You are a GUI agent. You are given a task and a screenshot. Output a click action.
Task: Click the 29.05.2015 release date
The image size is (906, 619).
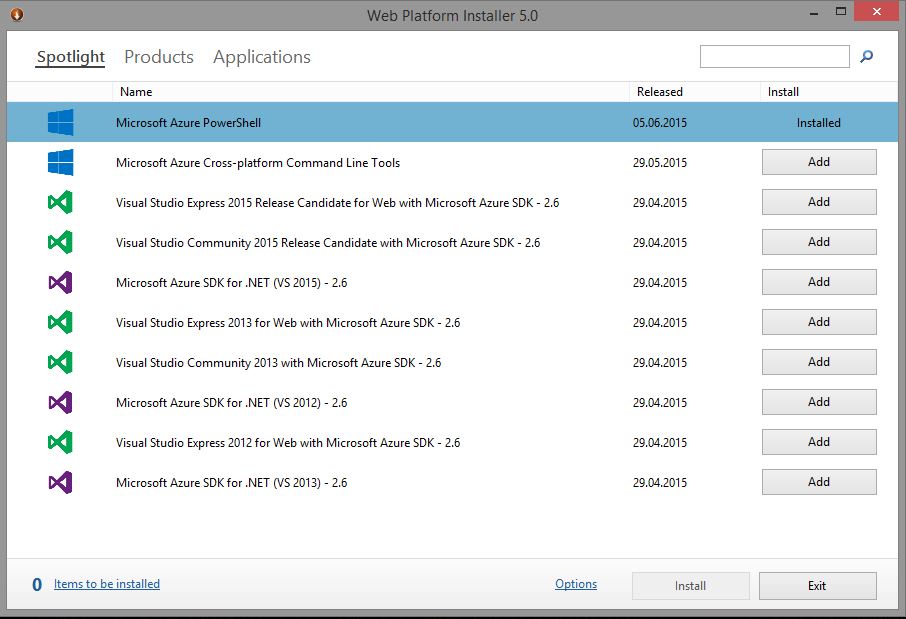point(660,162)
